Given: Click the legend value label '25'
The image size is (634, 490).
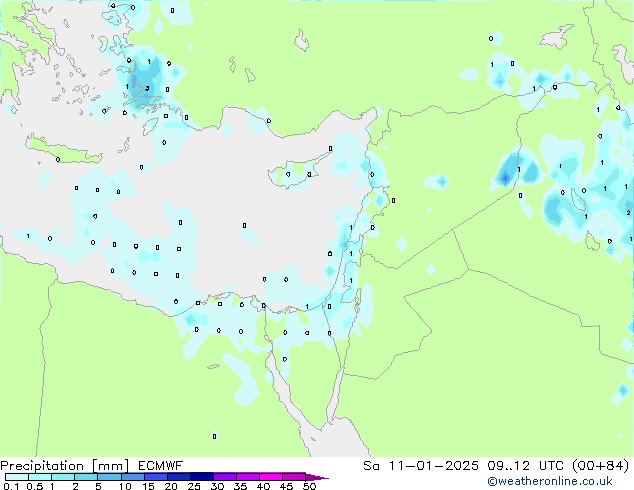Looking at the screenshot, I should coord(194,486).
